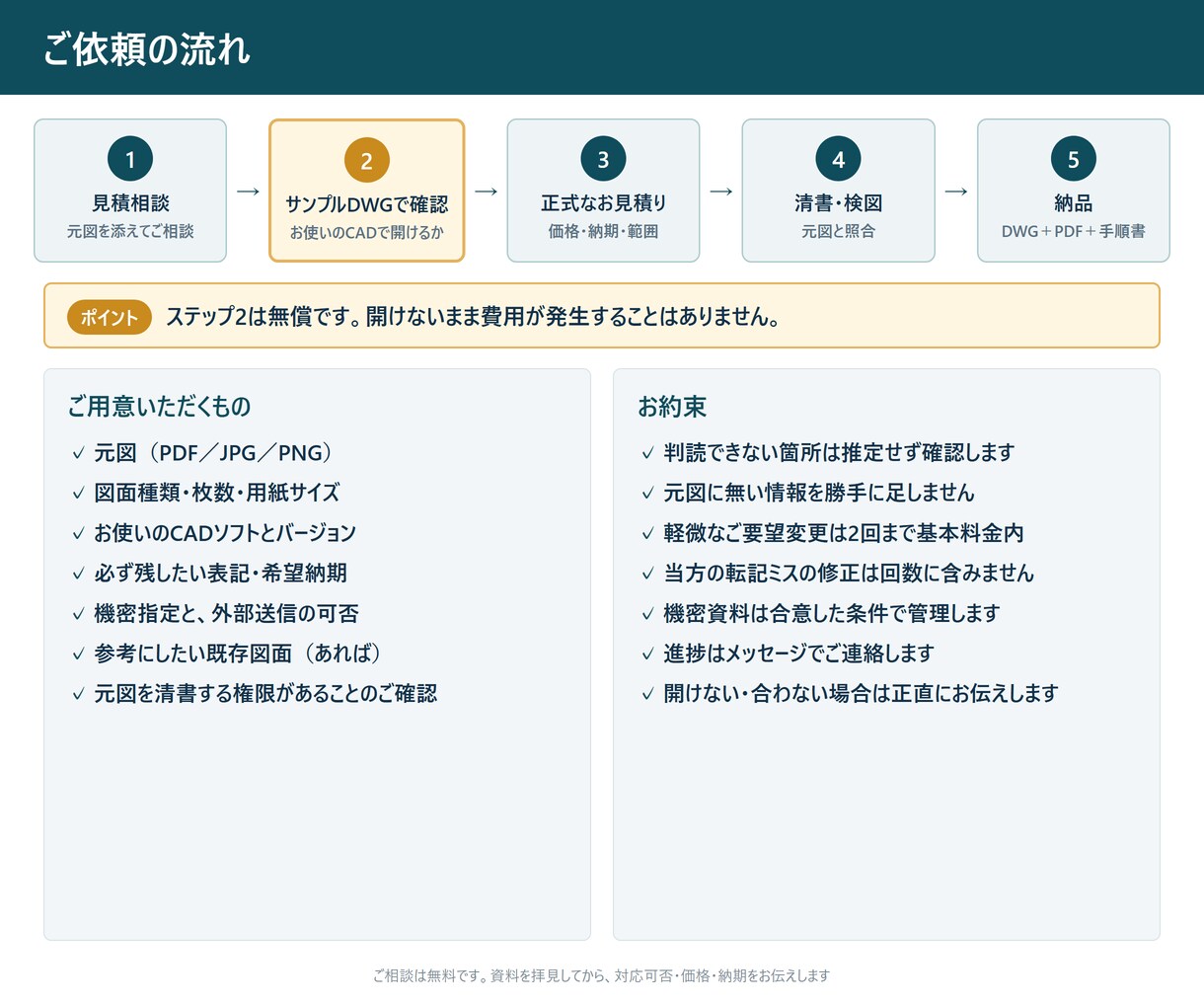The image size is (1204, 1003).
Task: Click the step 5 number circle
Action: (x=1074, y=159)
